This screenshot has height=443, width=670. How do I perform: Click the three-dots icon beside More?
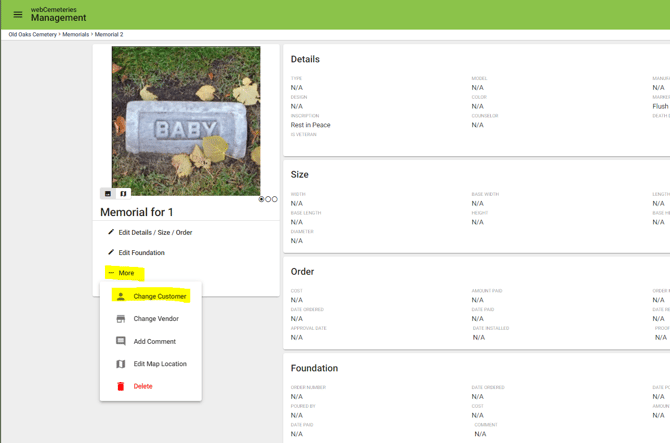coord(111,273)
